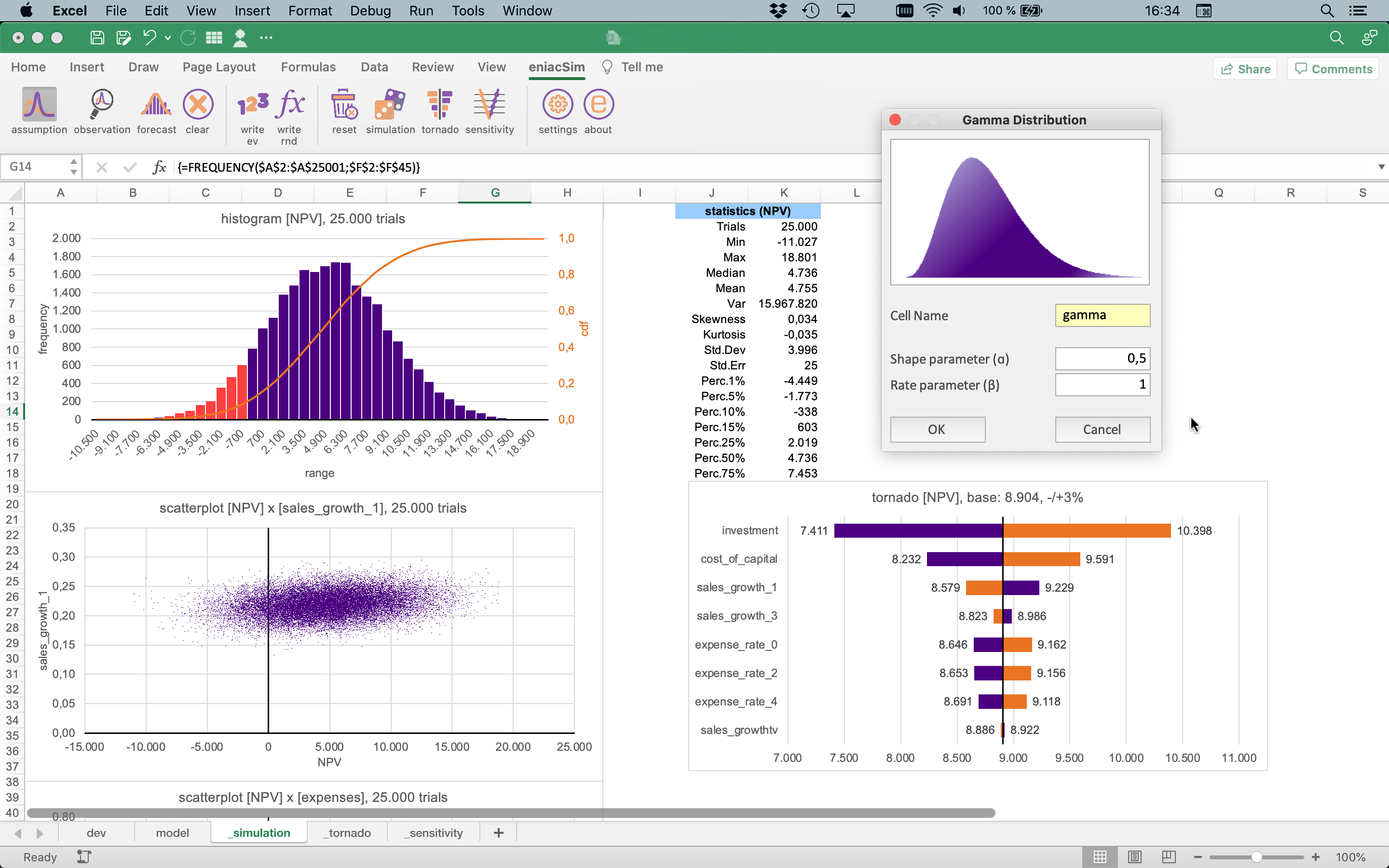
Task: Click Cancel in the Gamma Distribution dialog
Action: click(1102, 429)
